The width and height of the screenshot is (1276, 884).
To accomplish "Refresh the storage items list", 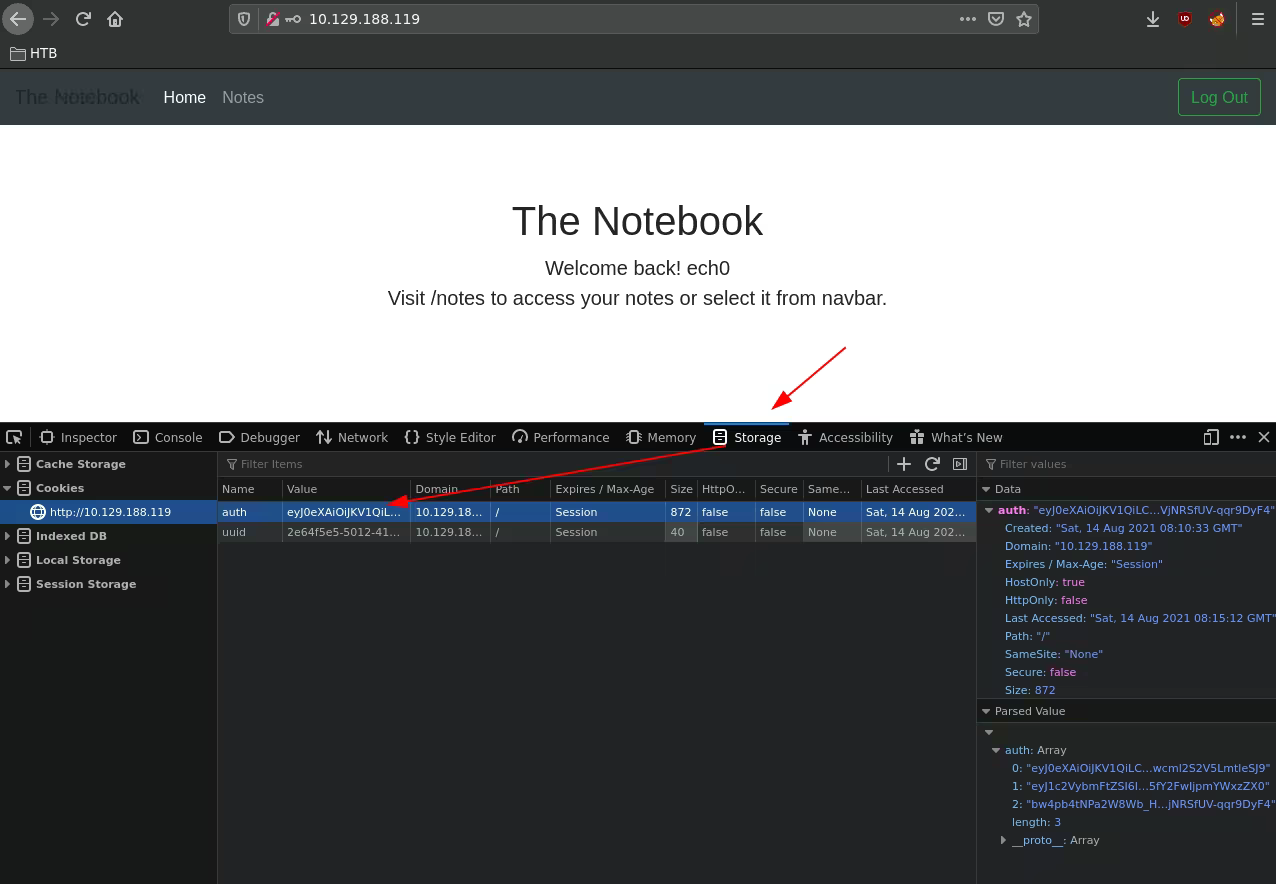I will coord(932,464).
